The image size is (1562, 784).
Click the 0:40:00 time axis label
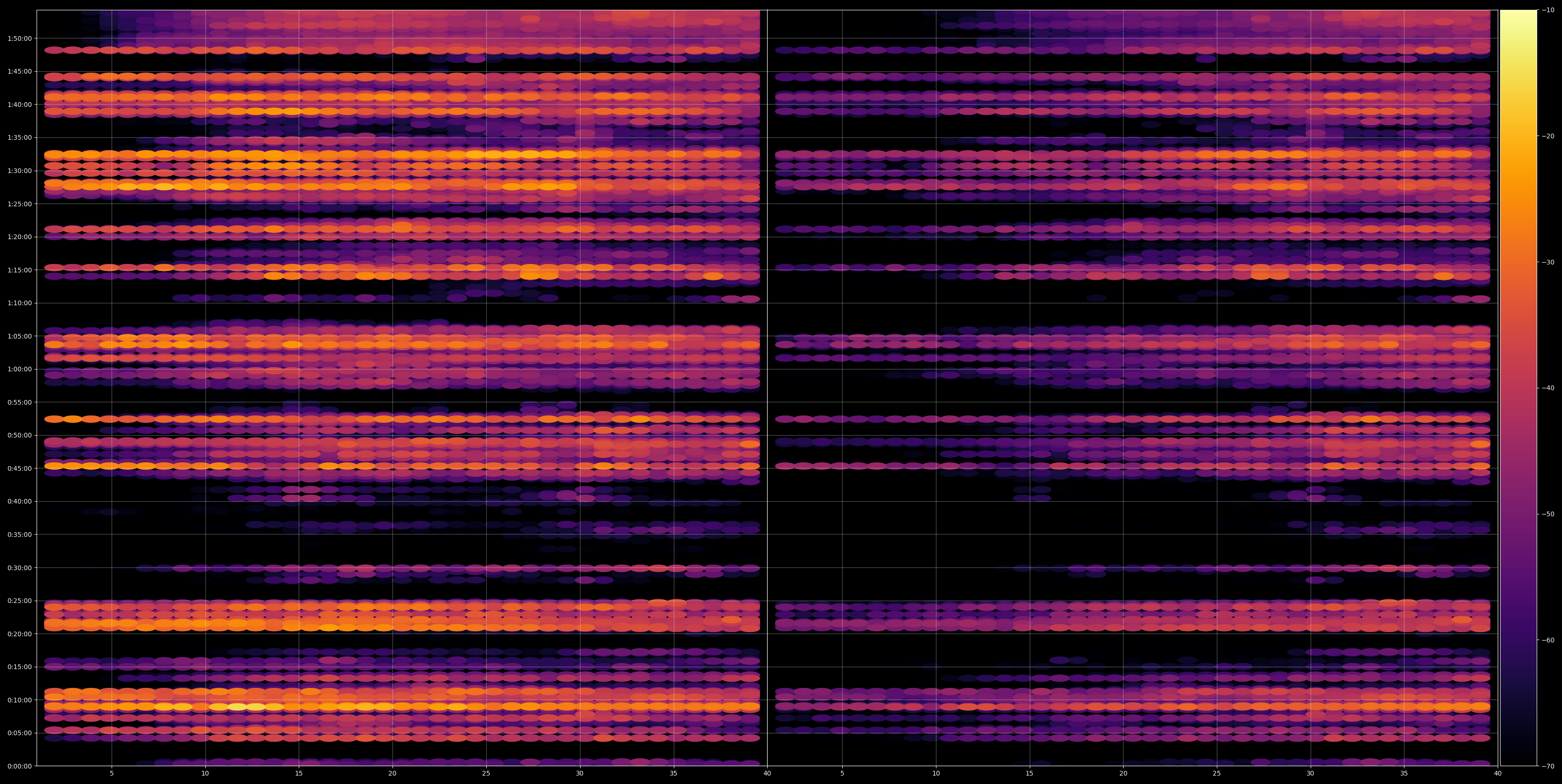19,501
